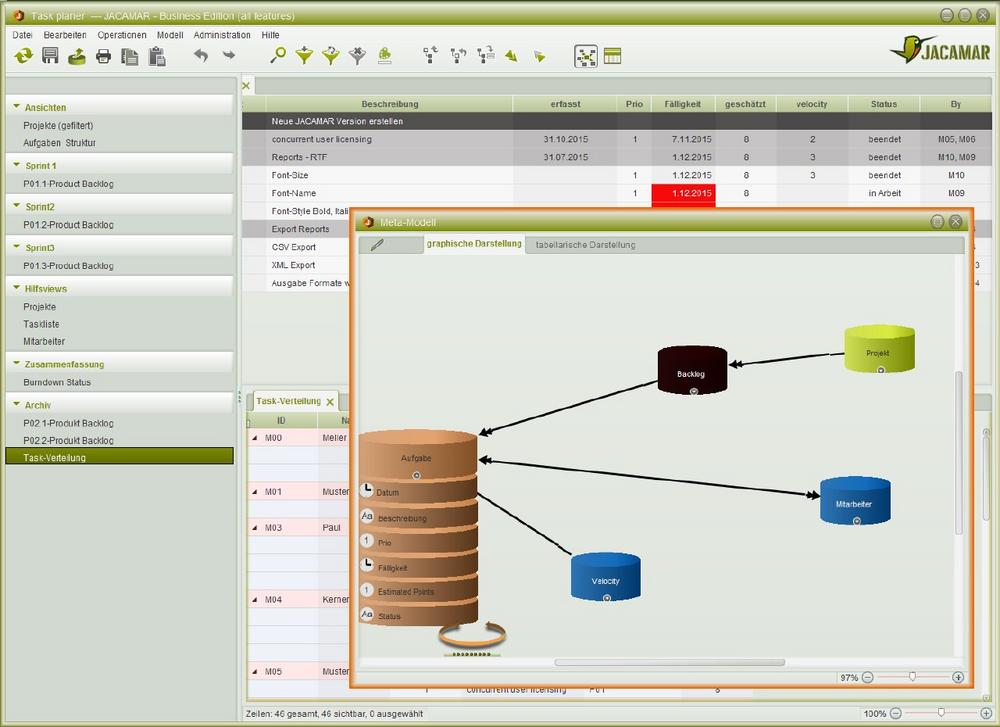Click the Beschreibung Aa attribute icon
Viewport: 1000px width, 727px height.
(367, 515)
